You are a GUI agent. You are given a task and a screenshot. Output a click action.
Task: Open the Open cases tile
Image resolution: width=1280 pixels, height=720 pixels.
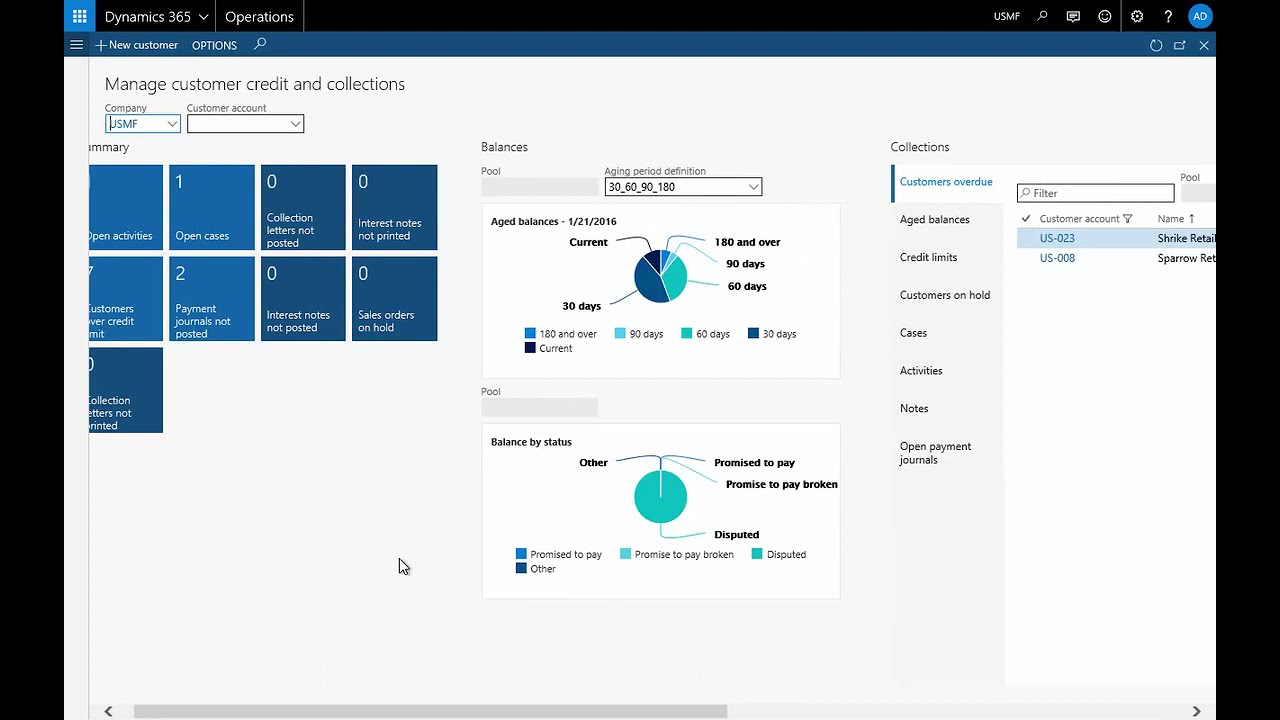(212, 207)
